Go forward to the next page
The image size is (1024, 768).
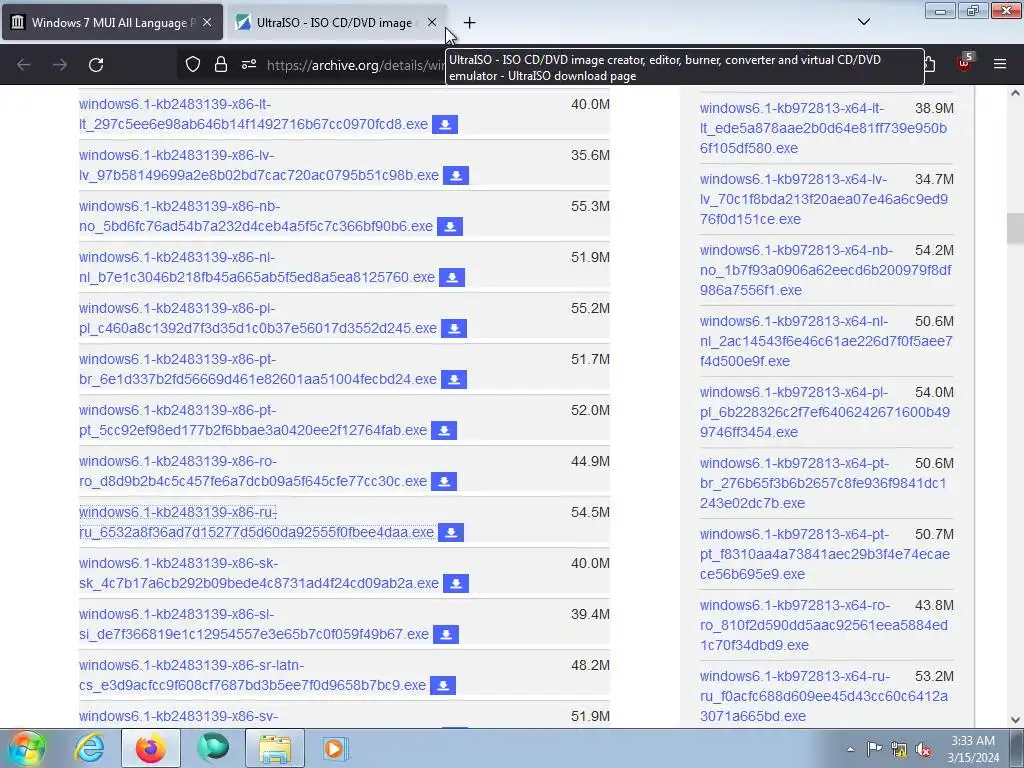point(60,65)
